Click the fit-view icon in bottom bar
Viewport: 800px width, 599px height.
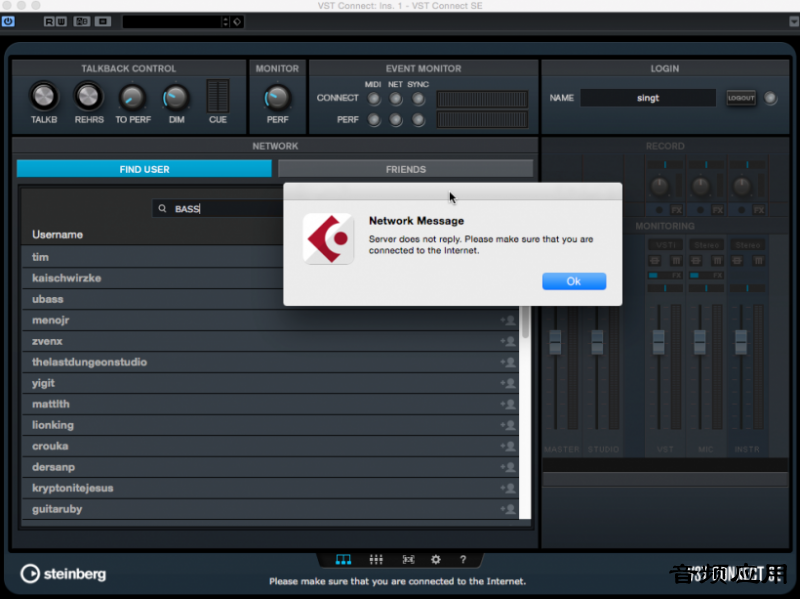coord(408,560)
